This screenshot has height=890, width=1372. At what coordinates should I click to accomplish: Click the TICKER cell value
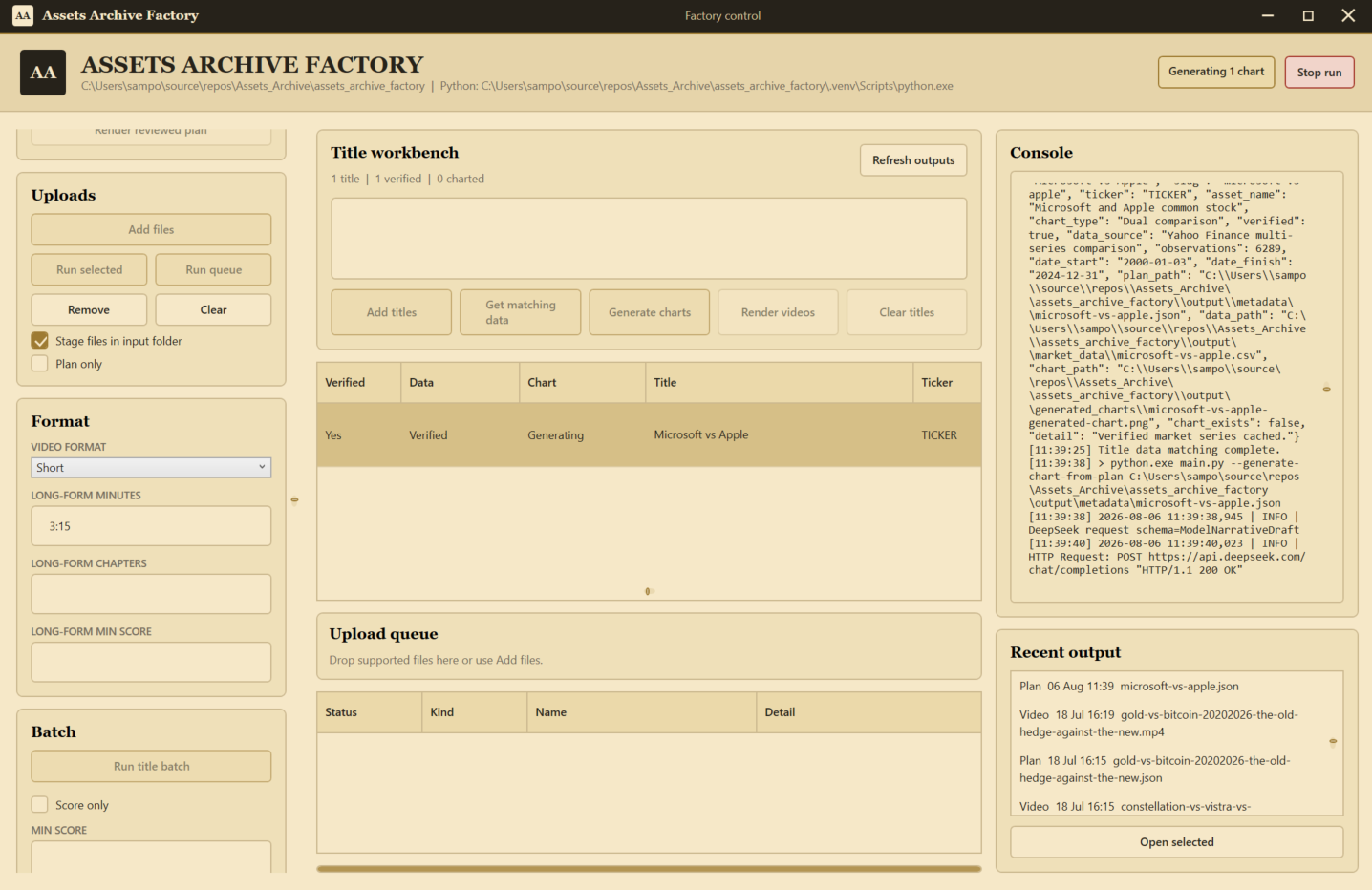tap(939, 435)
